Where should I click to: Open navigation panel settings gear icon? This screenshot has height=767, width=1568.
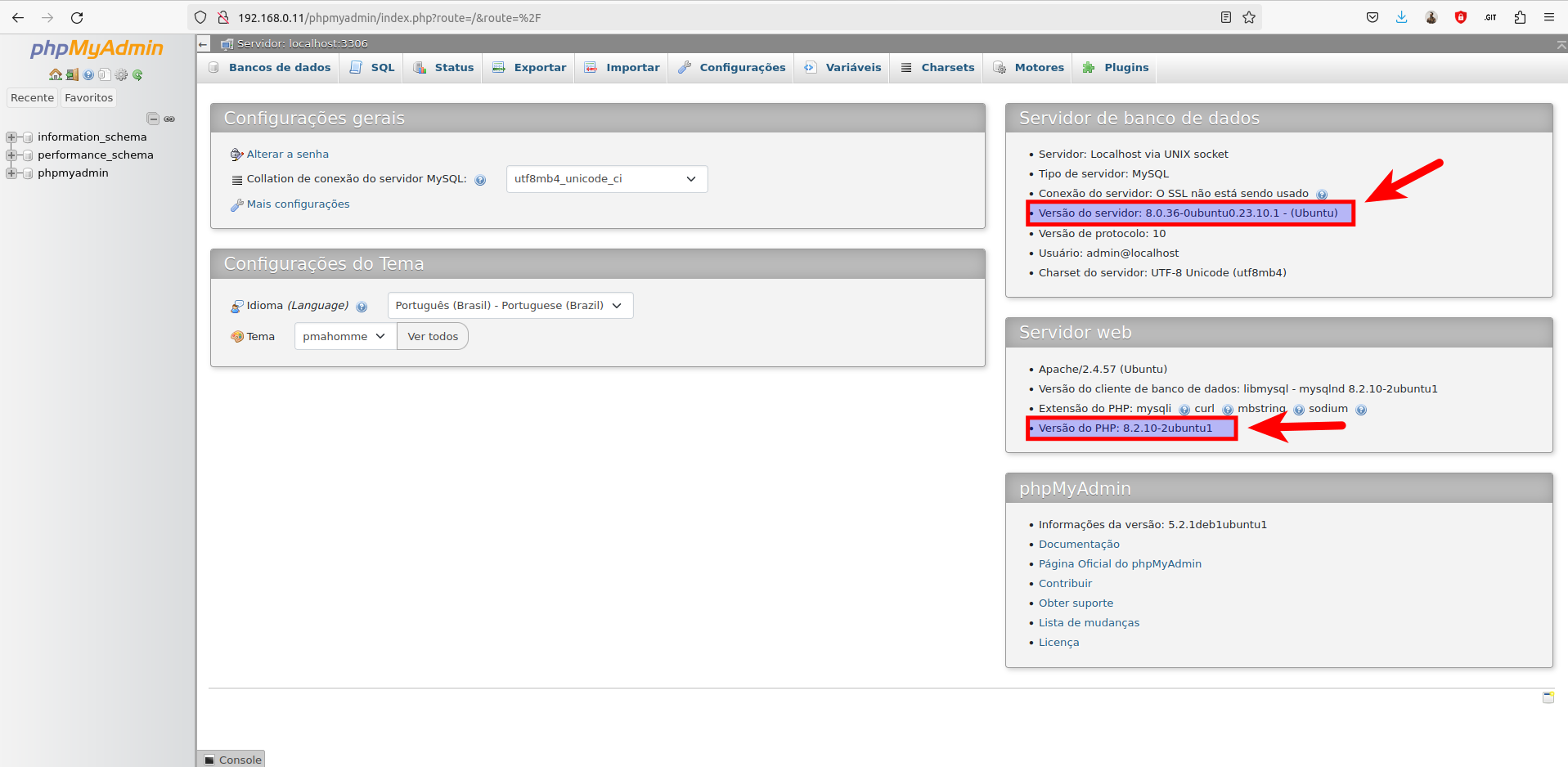[x=121, y=74]
